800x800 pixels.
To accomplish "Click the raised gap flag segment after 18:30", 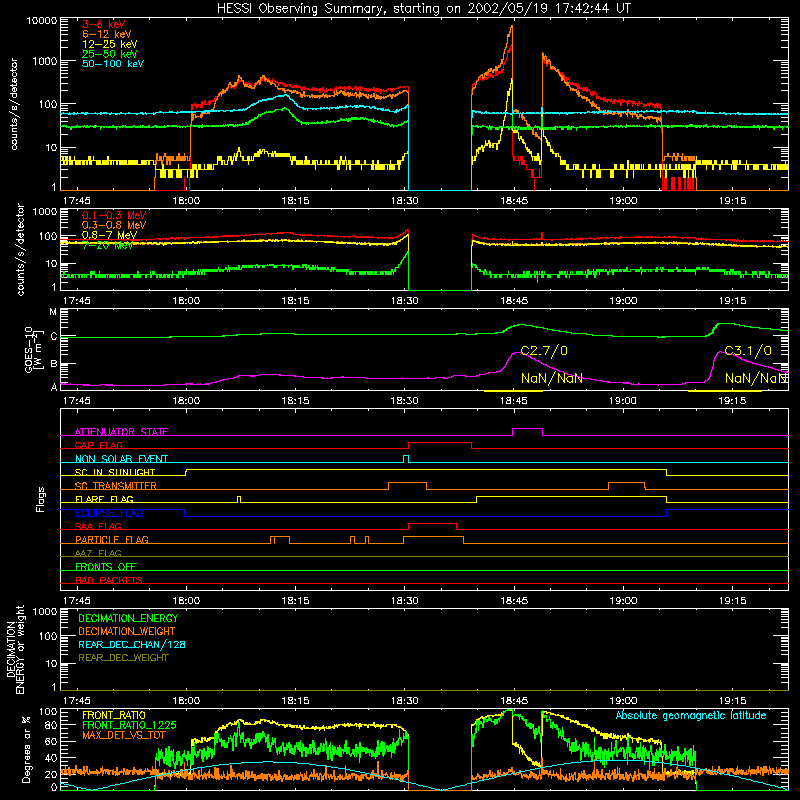I will 439,443.
